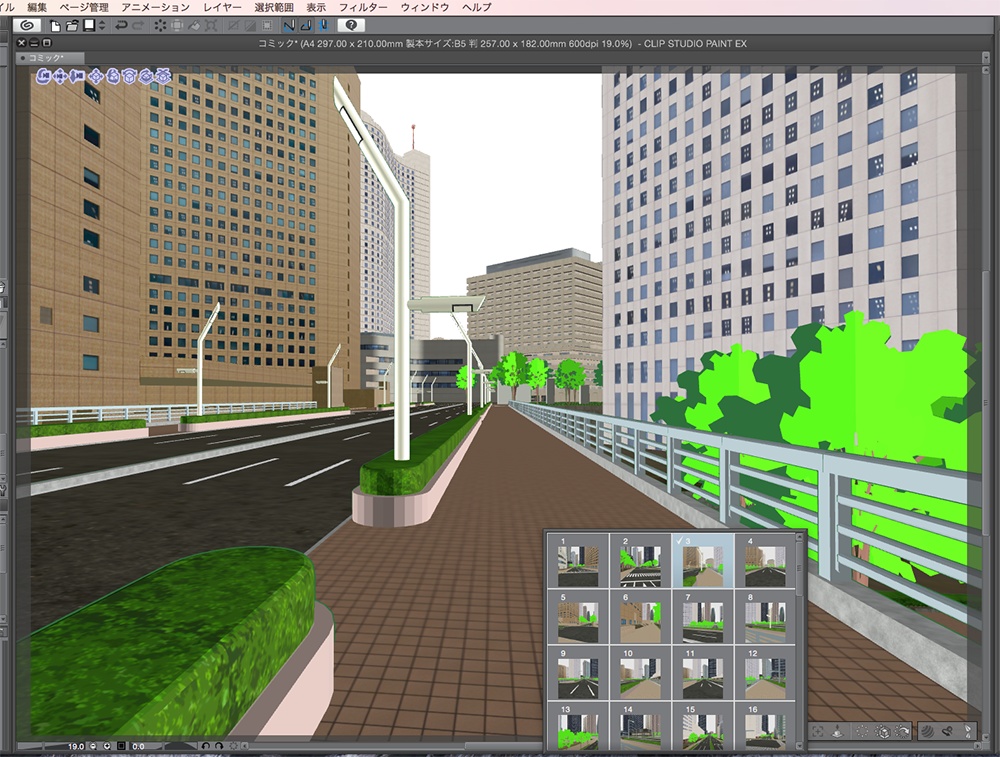Viewport: 1000px width, 757px height.
Task: Click the rotation angle field dropdown arrow
Action: (x=107, y=747)
